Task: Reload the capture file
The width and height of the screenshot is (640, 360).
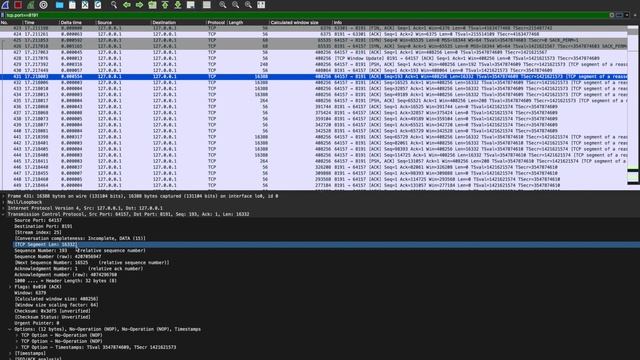Action: click(98, 5)
